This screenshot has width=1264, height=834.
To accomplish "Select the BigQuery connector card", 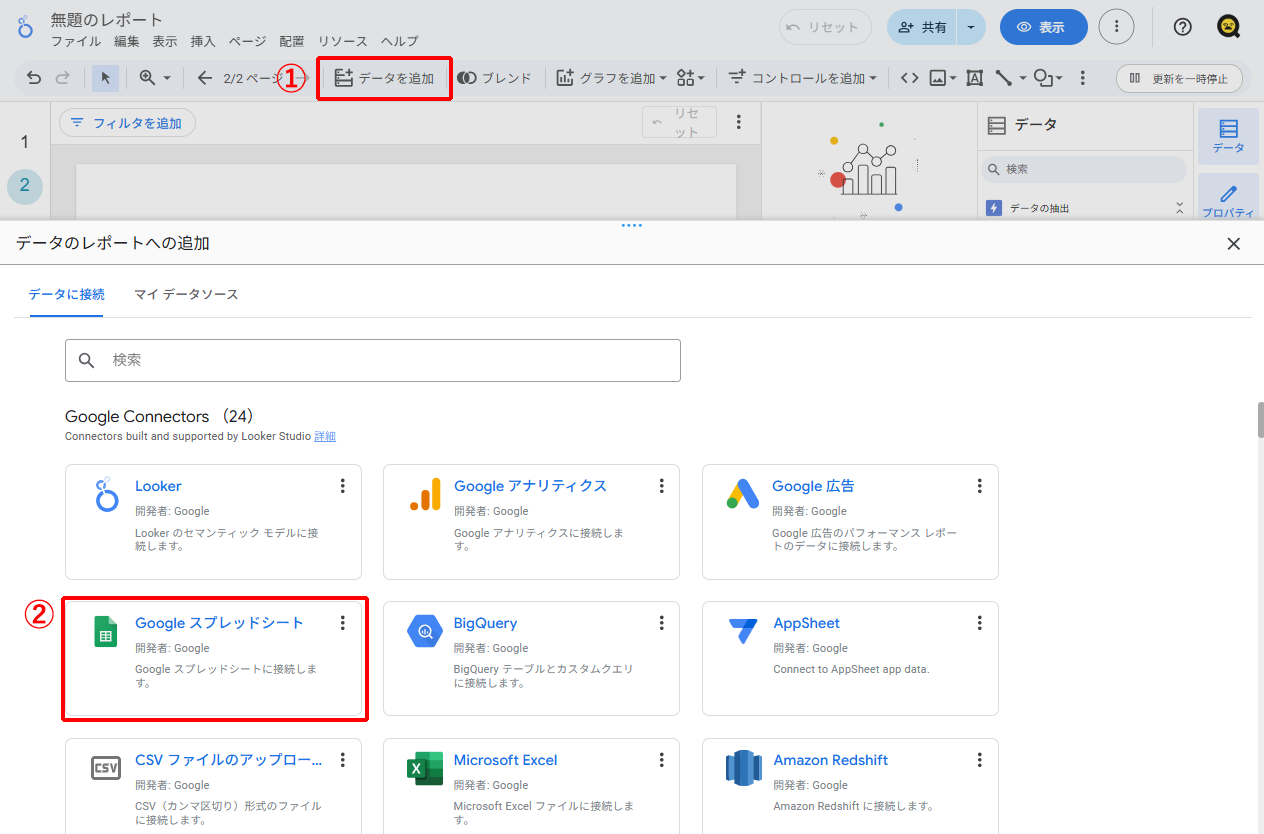I will (x=530, y=658).
